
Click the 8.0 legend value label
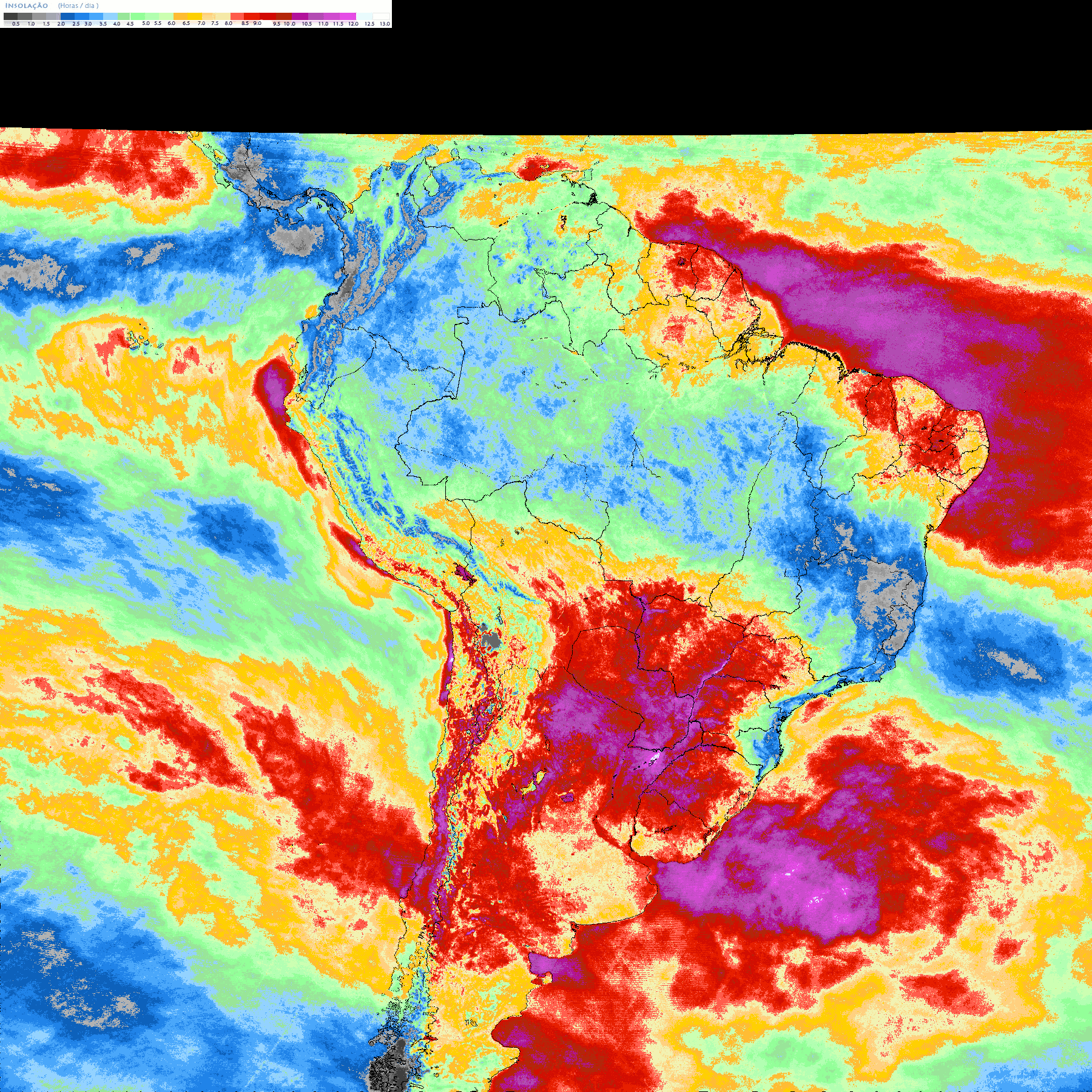[228, 23]
